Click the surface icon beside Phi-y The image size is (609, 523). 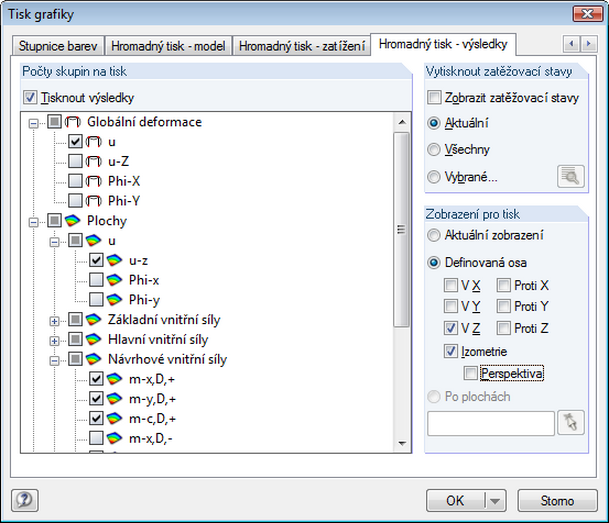coord(115,300)
